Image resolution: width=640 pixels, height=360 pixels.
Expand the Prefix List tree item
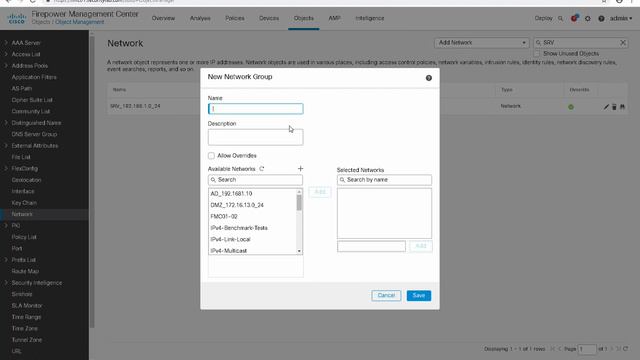(6, 260)
